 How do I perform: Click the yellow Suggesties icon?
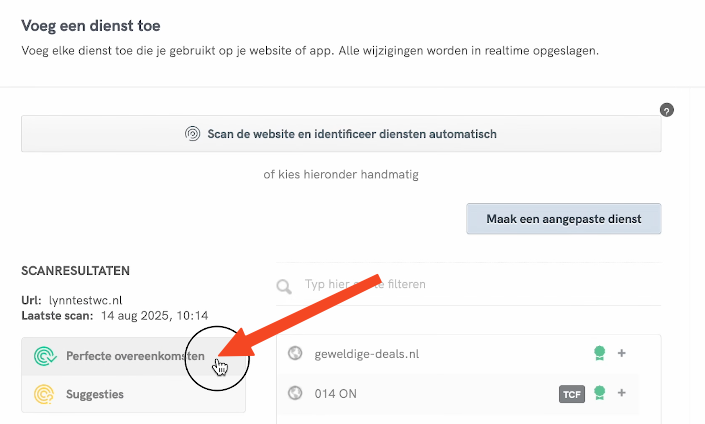pyautogui.click(x=44, y=394)
